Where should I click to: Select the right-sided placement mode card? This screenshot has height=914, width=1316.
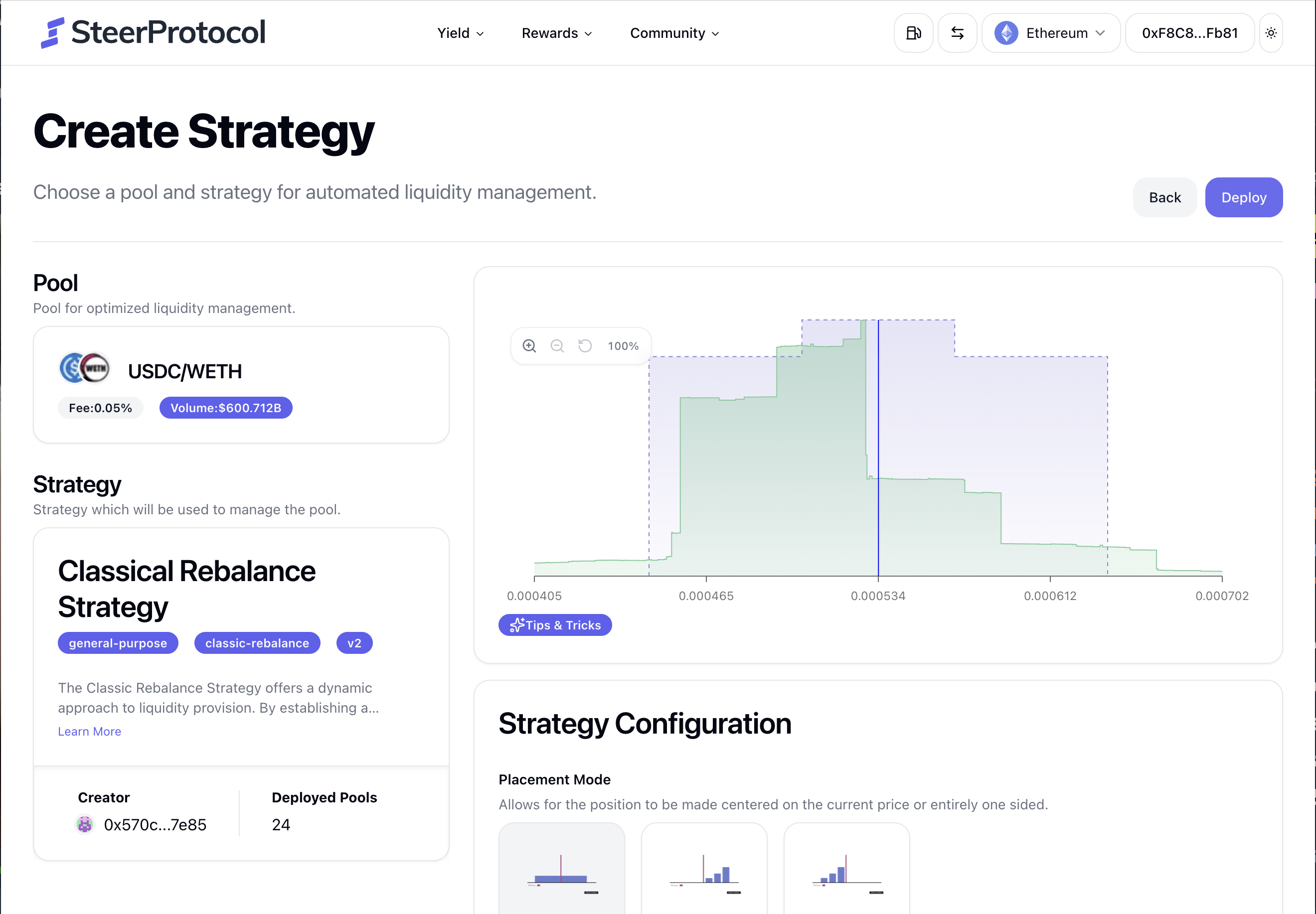(x=704, y=869)
